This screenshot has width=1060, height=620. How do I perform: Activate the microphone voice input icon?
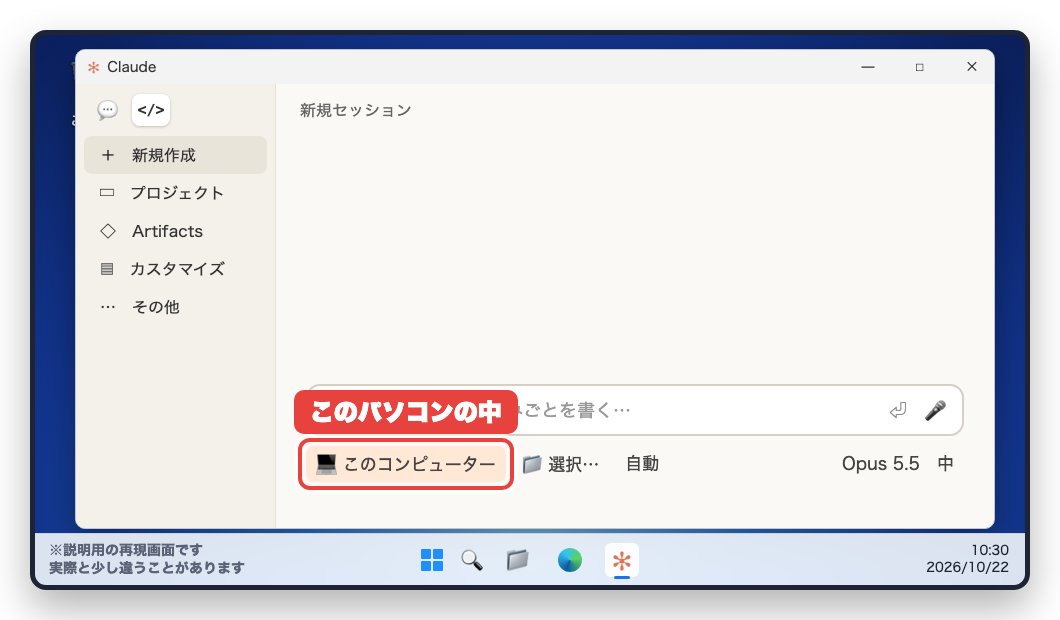pyautogui.click(x=936, y=410)
